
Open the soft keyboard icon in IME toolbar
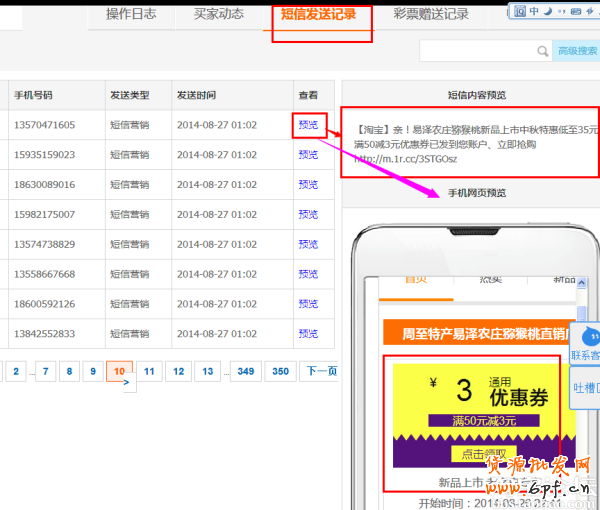577,11
